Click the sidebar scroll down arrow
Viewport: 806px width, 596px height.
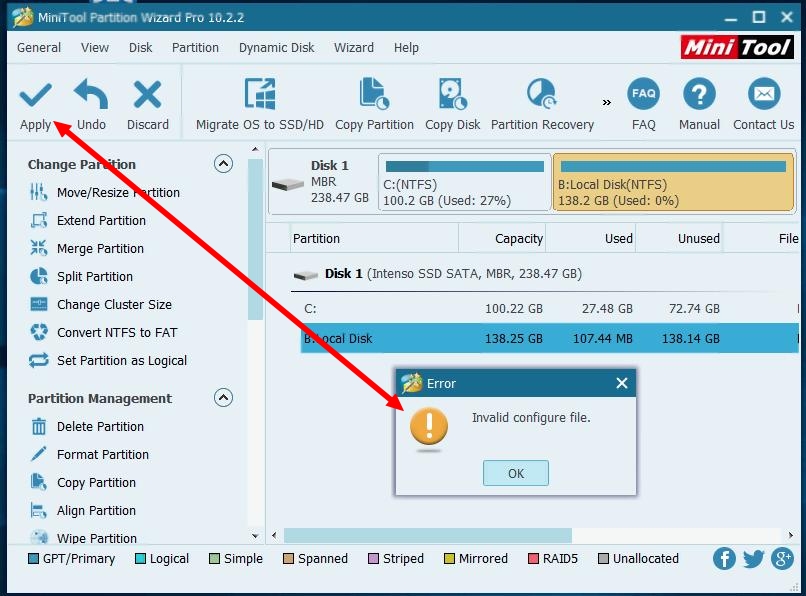click(x=255, y=536)
